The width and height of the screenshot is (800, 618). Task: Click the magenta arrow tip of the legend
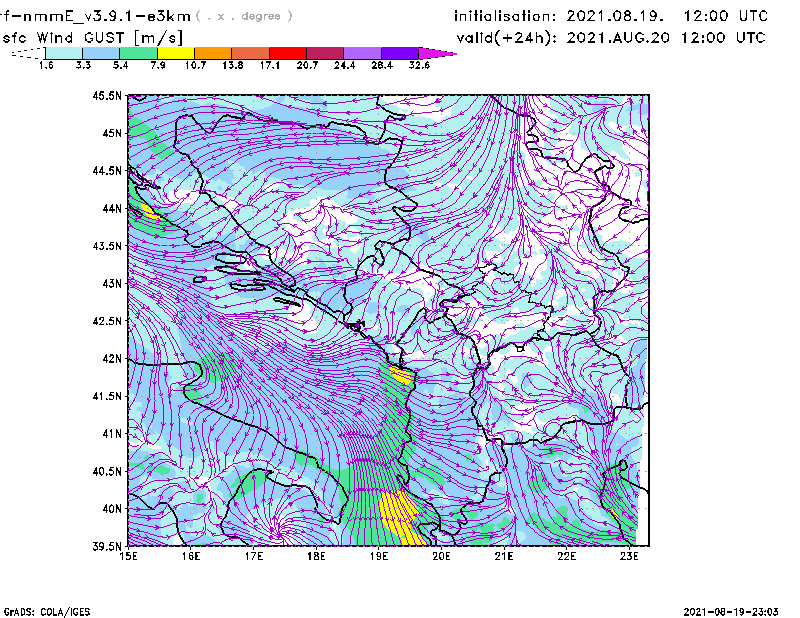(437, 53)
